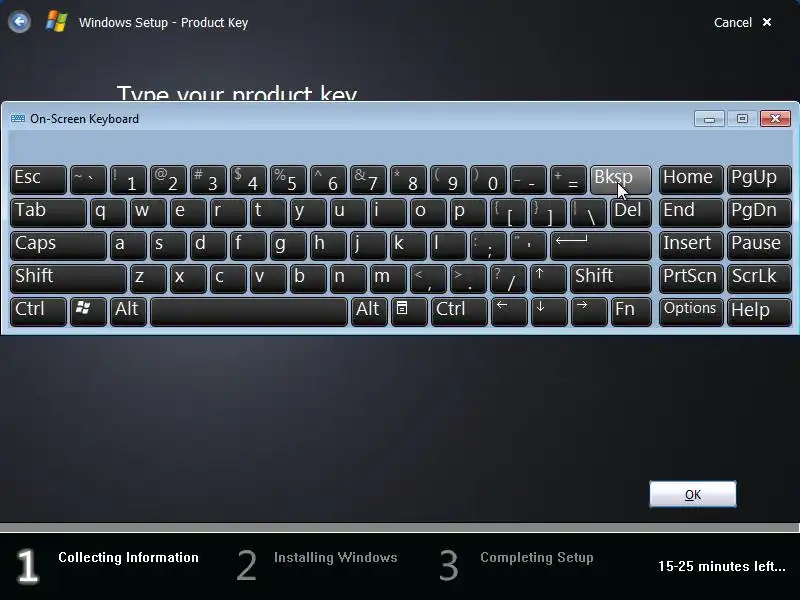The width and height of the screenshot is (800, 600).
Task: Tap the 5 percent key
Action: pyautogui.click(x=288, y=180)
